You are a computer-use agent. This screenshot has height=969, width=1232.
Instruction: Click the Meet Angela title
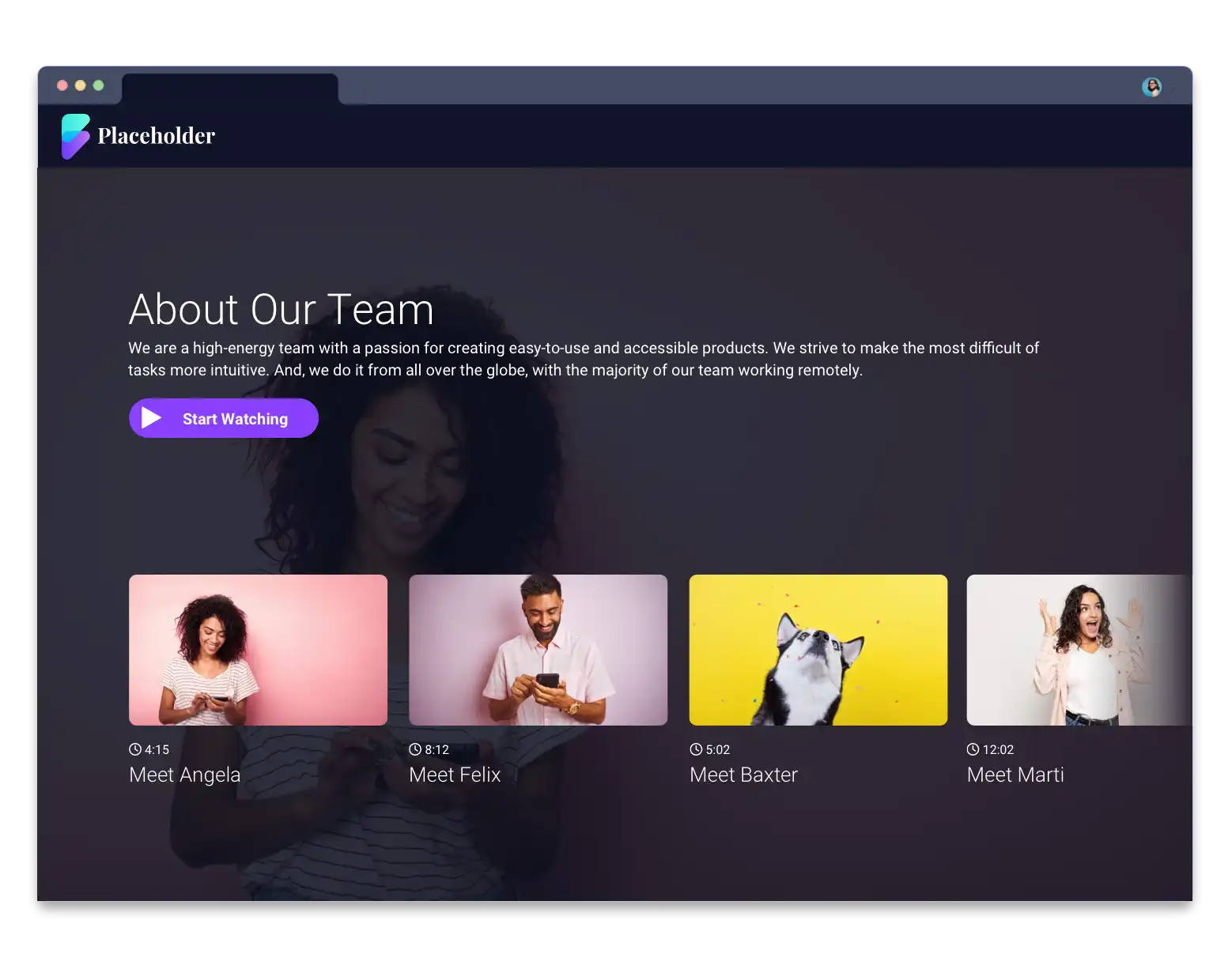pyautogui.click(x=185, y=775)
